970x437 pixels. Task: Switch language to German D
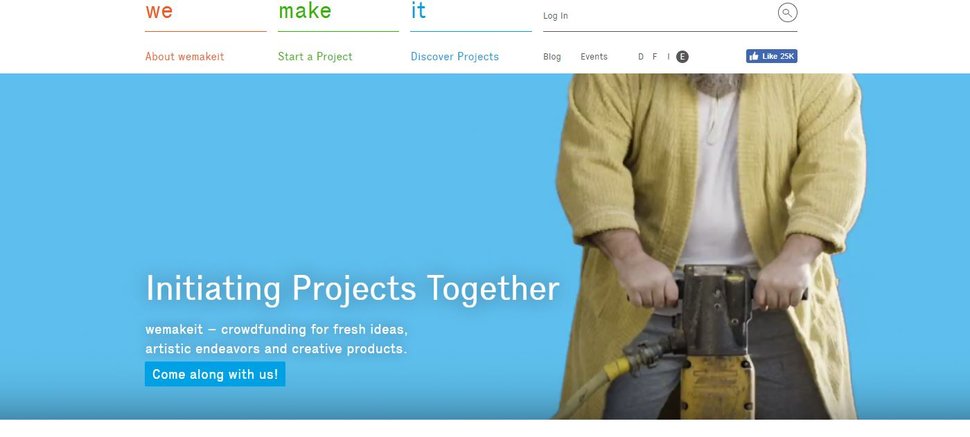pyautogui.click(x=641, y=56)
